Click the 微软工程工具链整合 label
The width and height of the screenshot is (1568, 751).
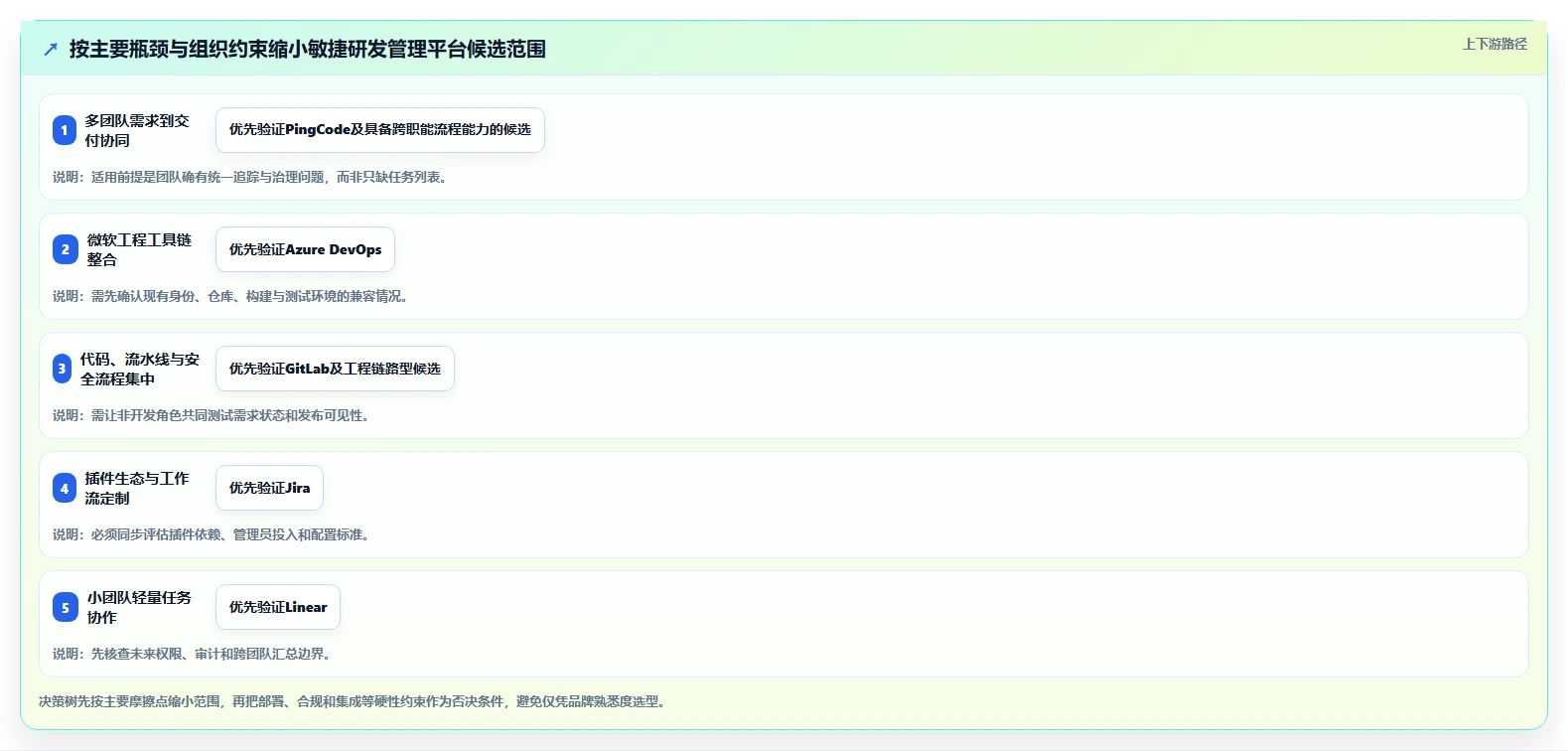click(139, 249)
